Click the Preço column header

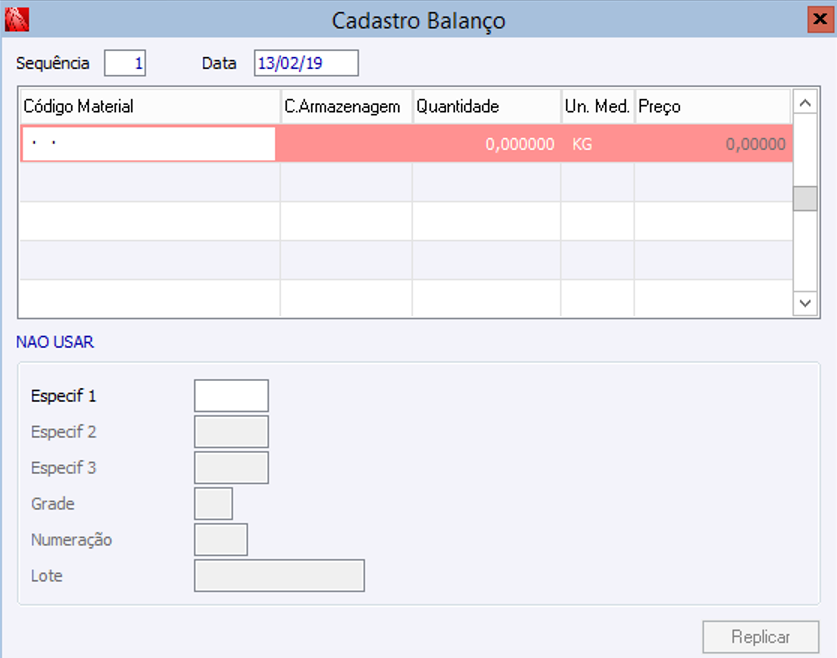click(713, 106)
